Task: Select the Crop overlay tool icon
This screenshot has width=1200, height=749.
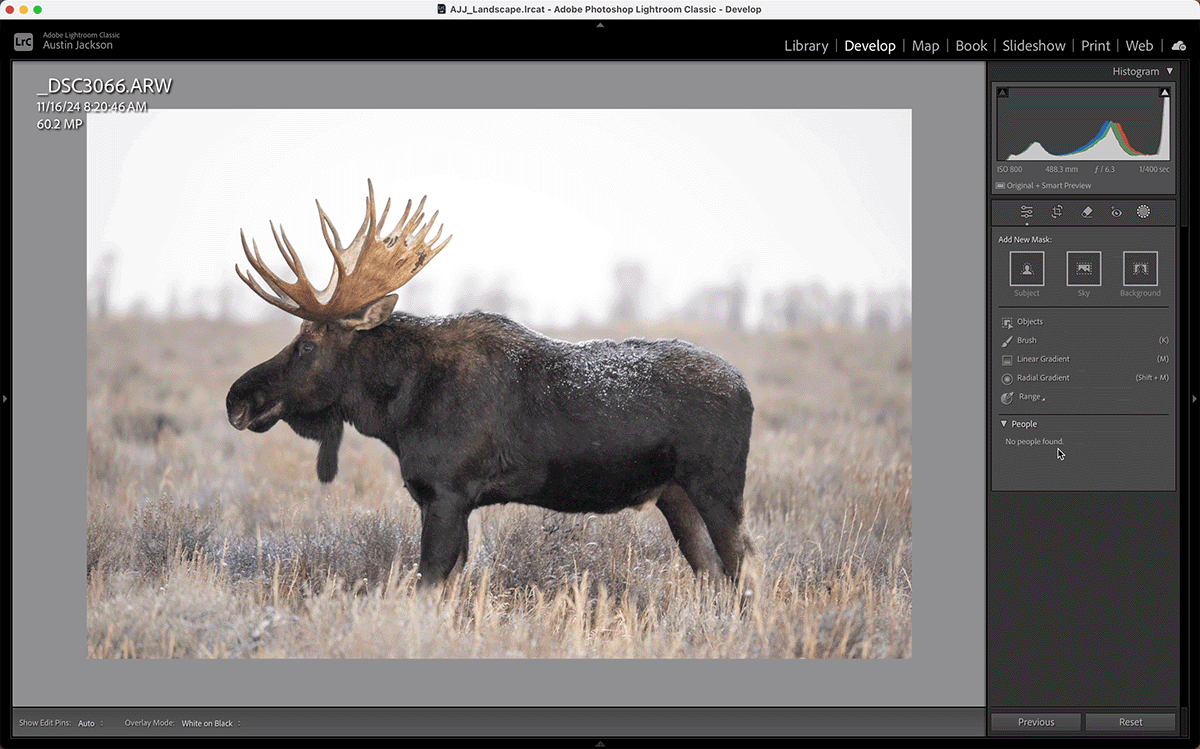Action: pos(1056,212)
